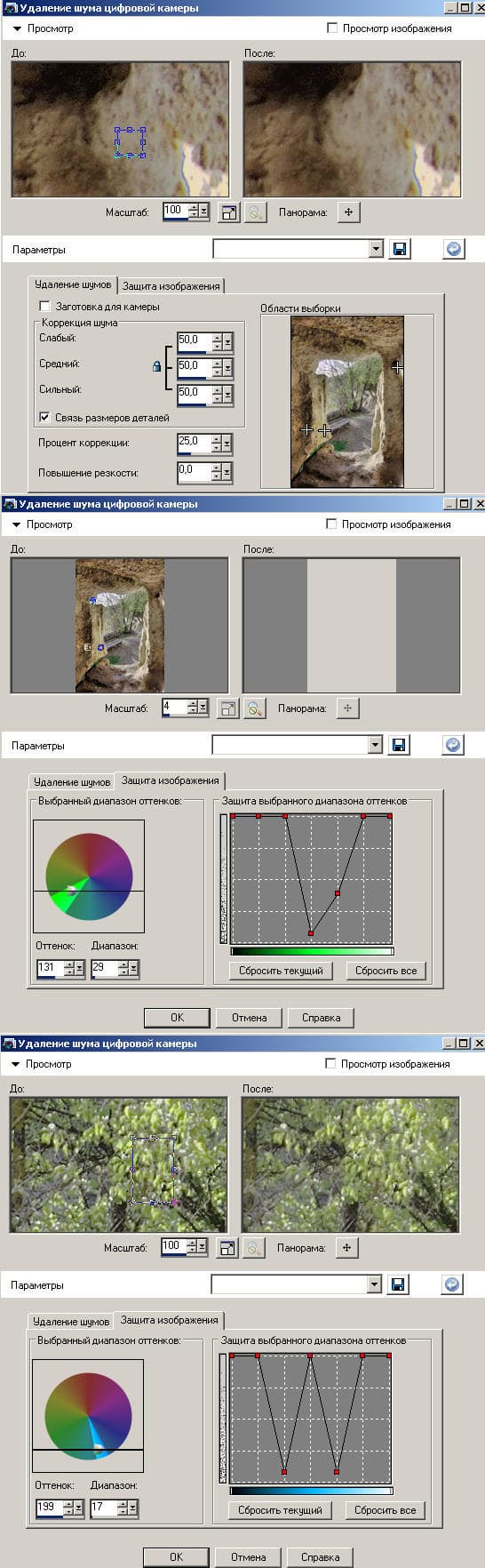Collapse Просмотр section in hue 199 dialog
The width and height of the screenshot is (485, 1568).
click(16, 1064)
